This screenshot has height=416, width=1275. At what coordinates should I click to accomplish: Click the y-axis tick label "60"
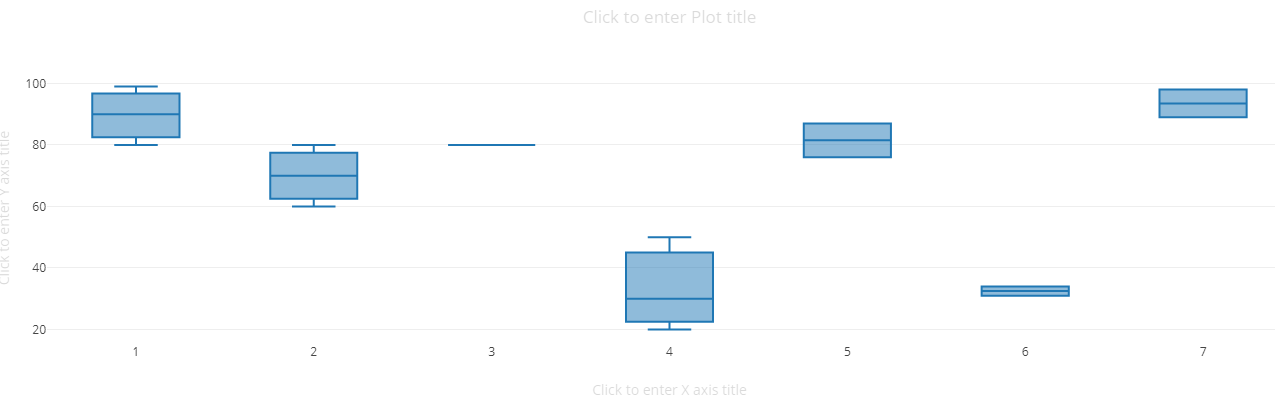40,207
